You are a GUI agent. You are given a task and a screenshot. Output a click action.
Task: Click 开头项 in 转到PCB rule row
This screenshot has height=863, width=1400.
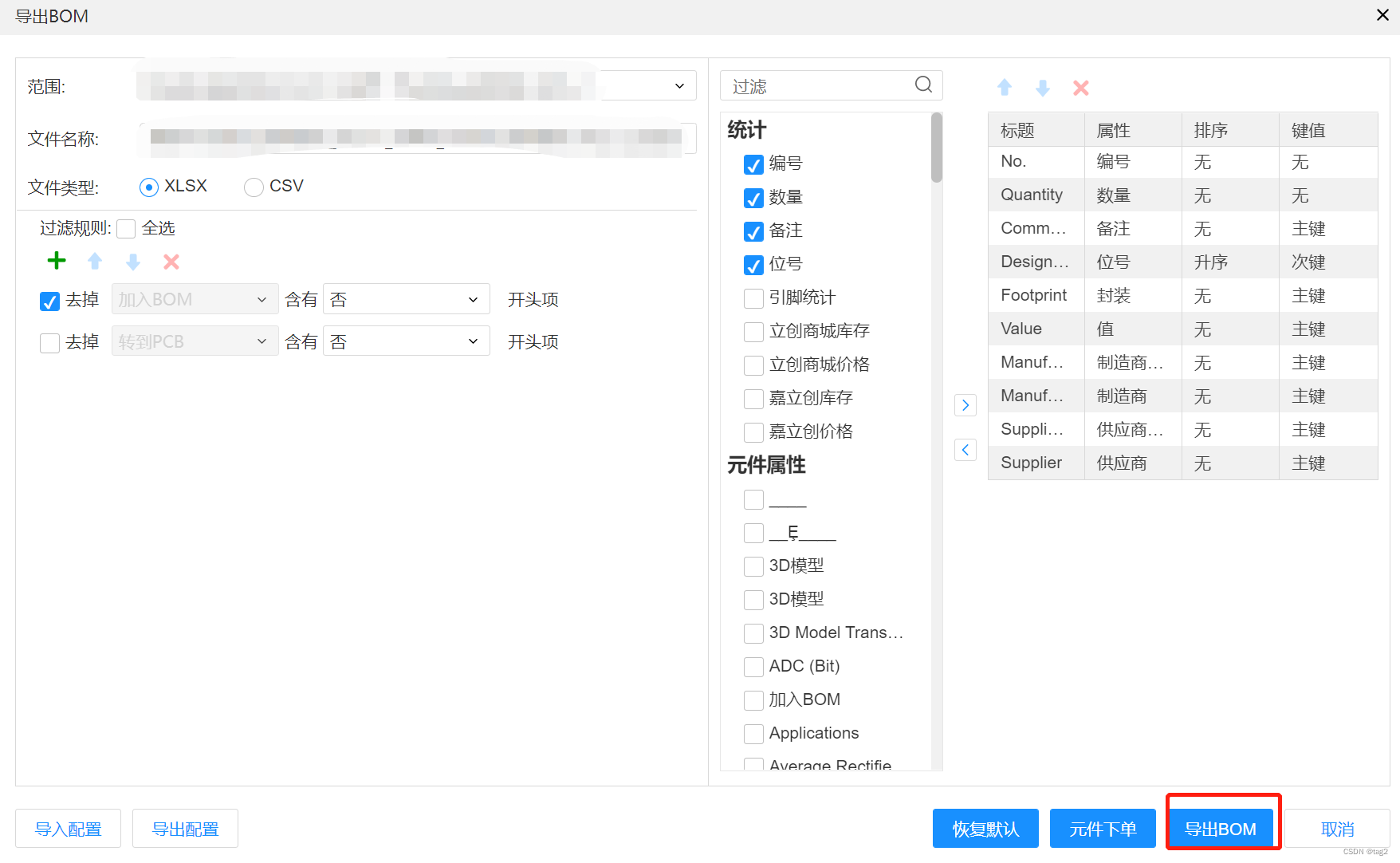[533, 342]
